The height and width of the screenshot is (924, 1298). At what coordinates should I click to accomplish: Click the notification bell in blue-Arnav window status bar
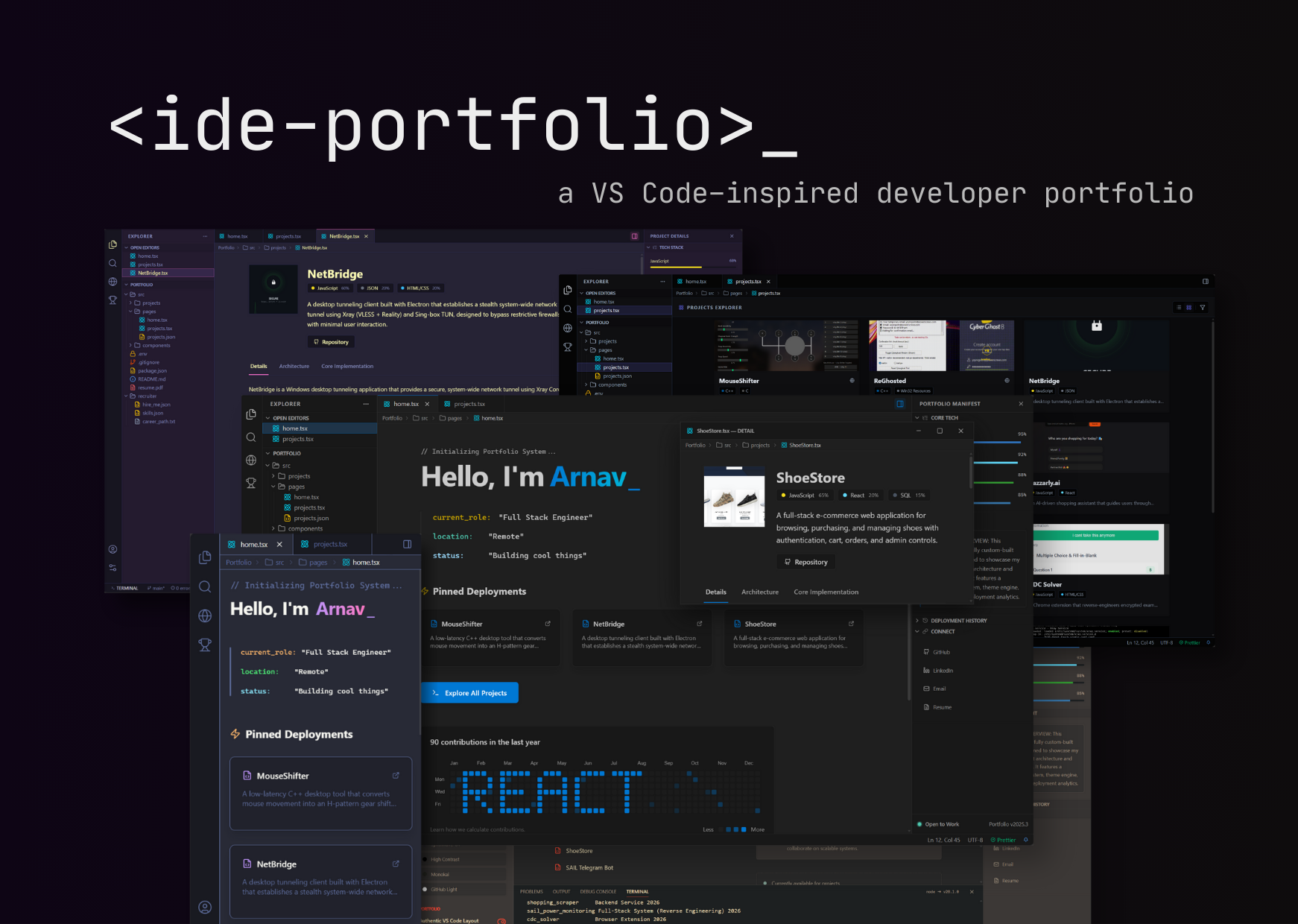[x=1026, y=840]
